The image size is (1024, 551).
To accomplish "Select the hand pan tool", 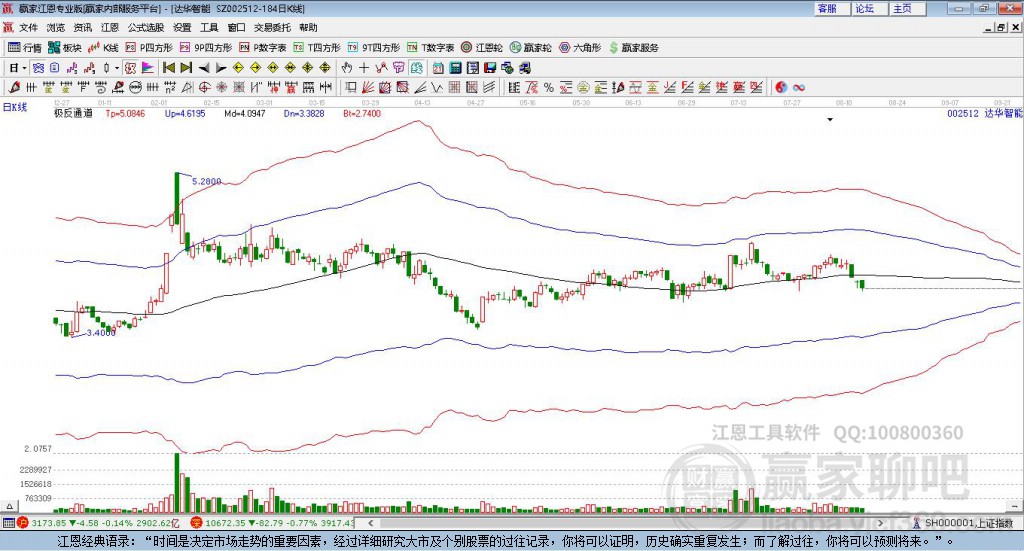I will [347, 68].
